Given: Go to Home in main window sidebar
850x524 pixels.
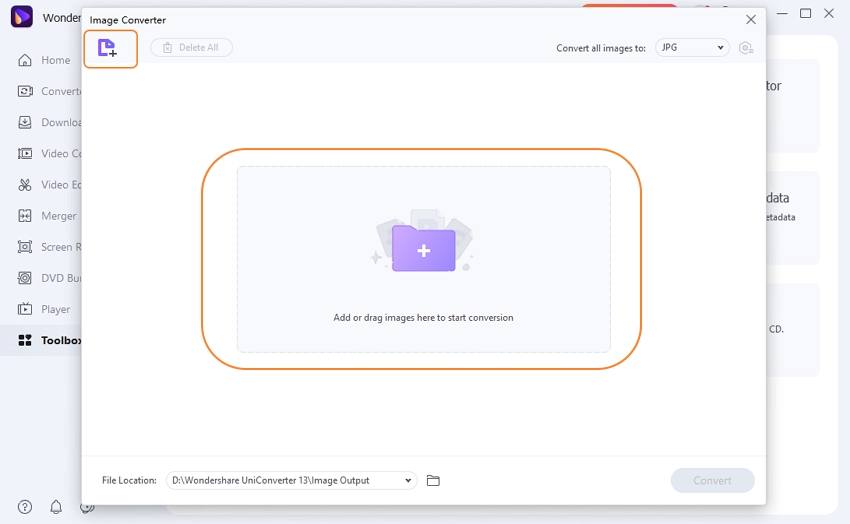Looking at the screenshot, I should coord(44,60).
